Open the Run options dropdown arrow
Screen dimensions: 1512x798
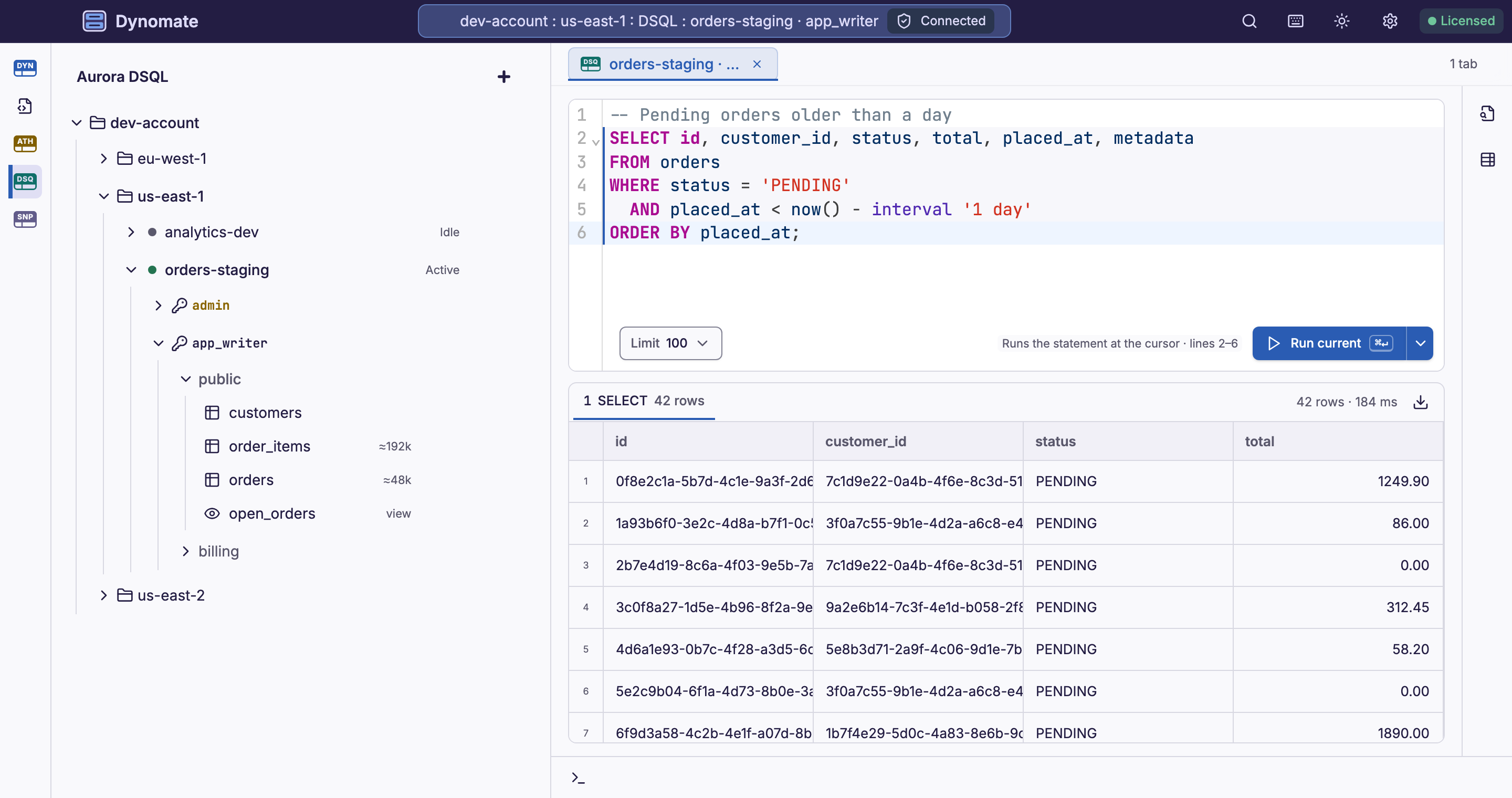pos(1420,343)
